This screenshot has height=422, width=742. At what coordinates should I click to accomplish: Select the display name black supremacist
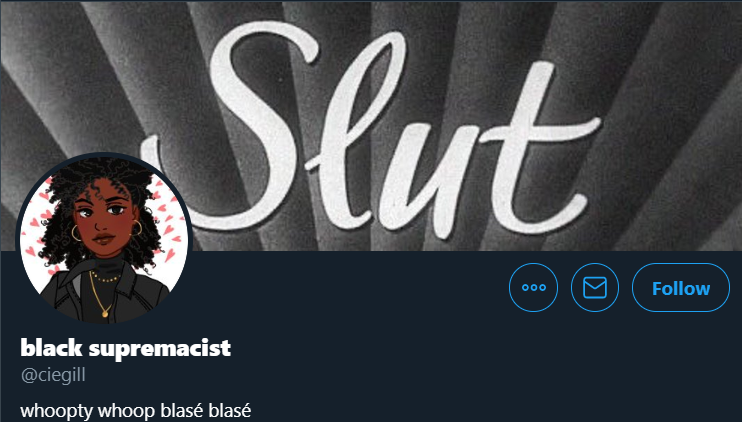[x=126, y=348]
